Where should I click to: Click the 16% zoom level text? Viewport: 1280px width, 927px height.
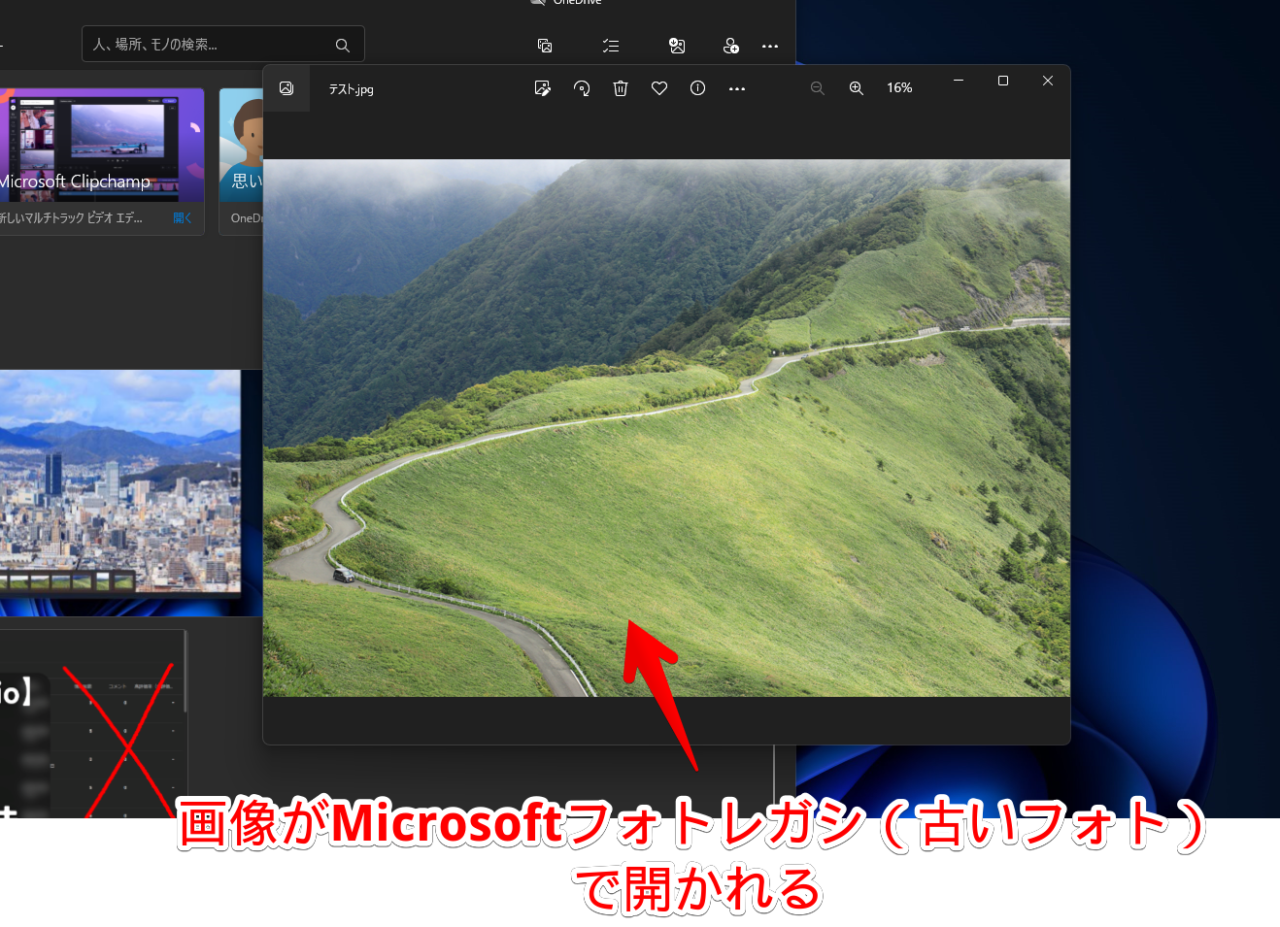click(899, 88)
